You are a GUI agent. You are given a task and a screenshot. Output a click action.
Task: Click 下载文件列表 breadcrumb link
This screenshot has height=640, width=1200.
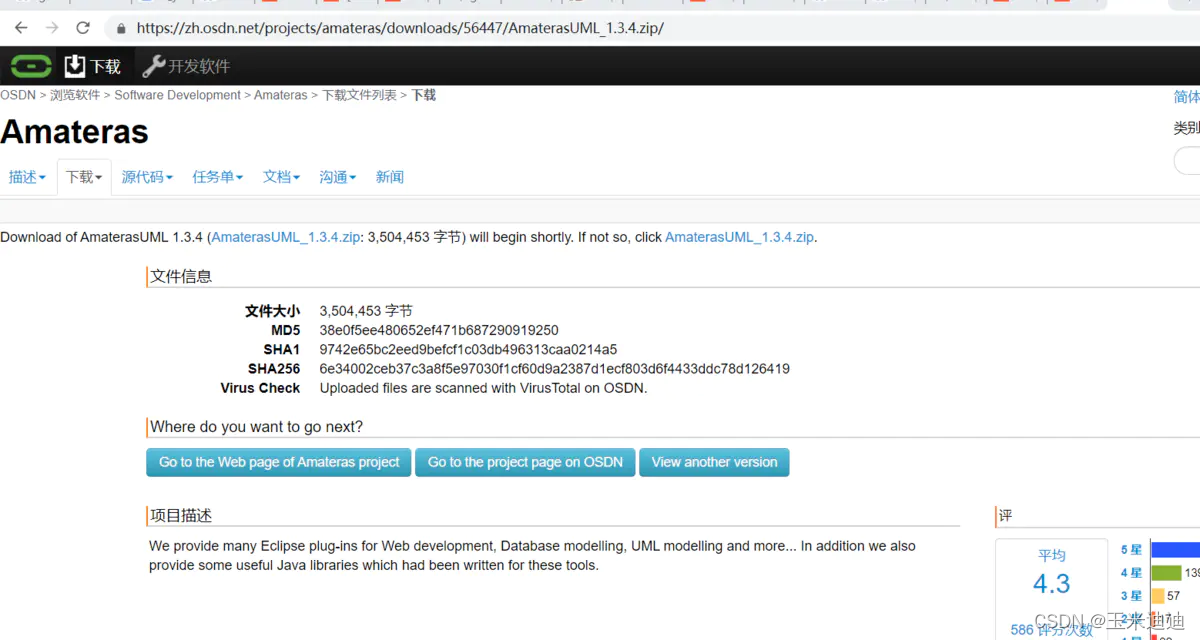pos(359,95)
